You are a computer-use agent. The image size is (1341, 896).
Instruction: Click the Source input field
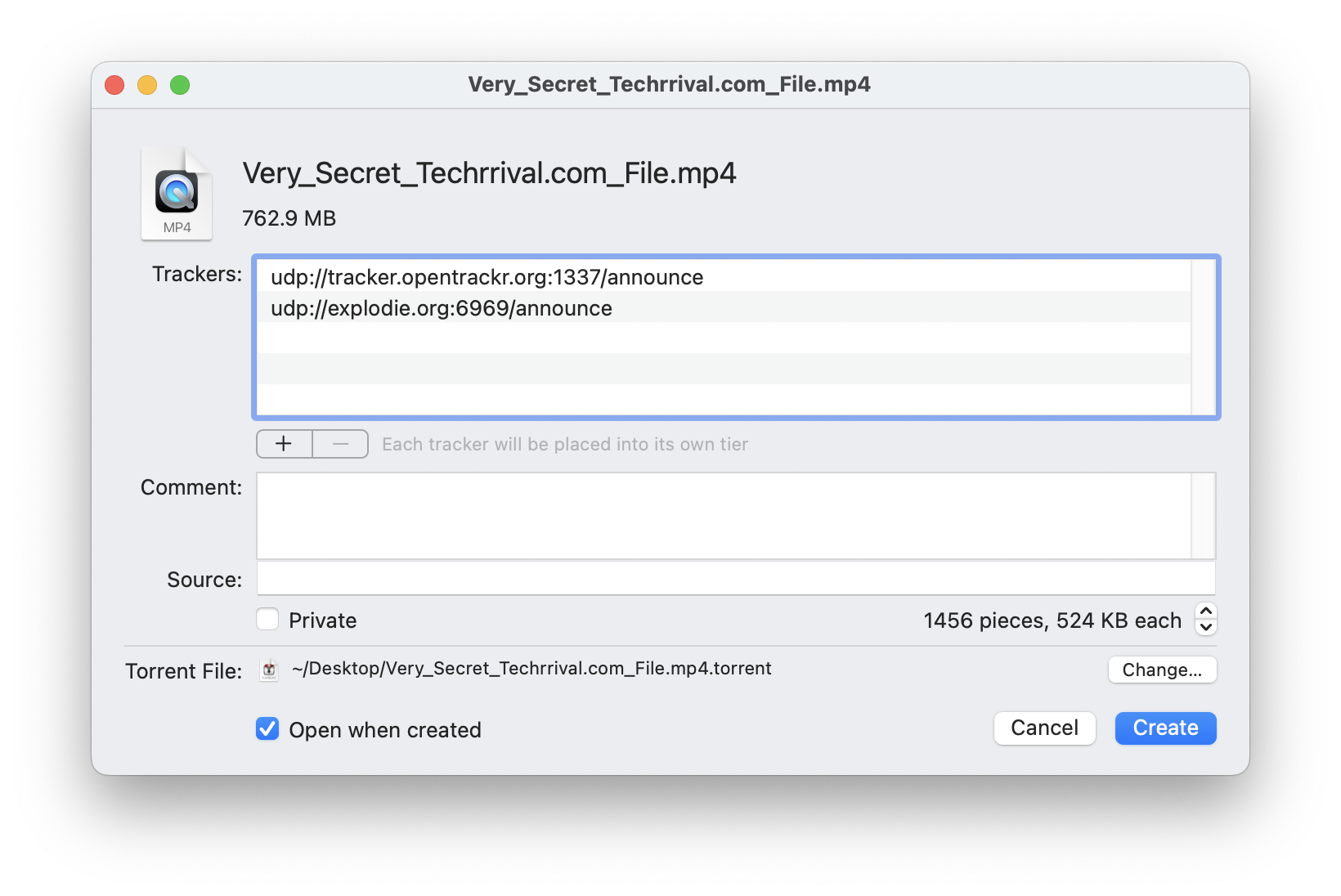pyautogui.click(x=728, y=578)
